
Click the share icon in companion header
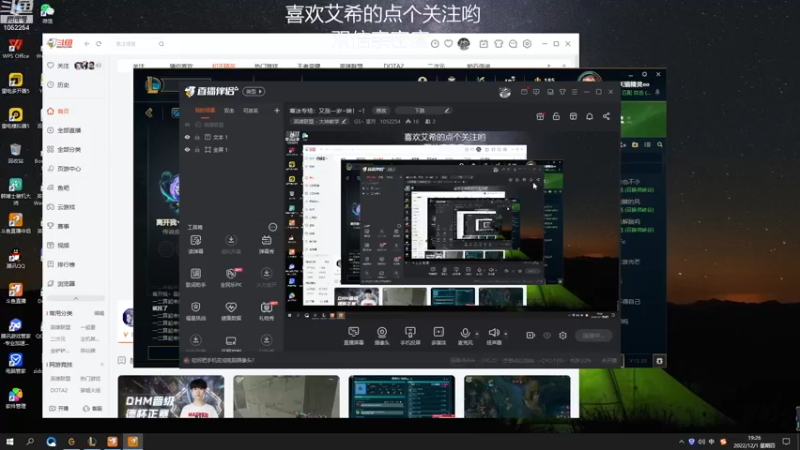tap(606, 116)
